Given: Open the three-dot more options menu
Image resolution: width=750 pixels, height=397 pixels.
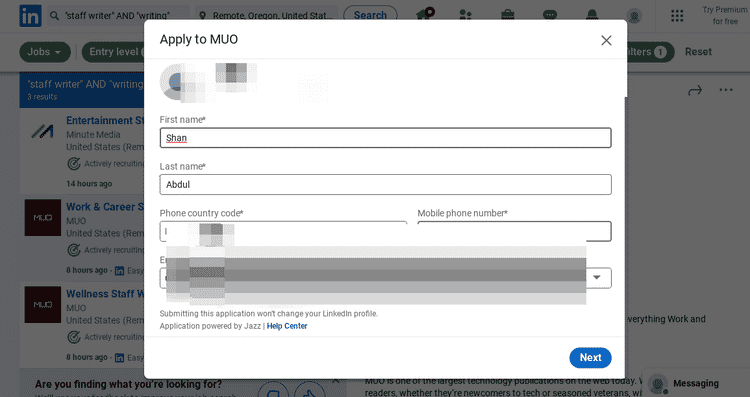Looking at the screenshot, I should coord(726,90).
